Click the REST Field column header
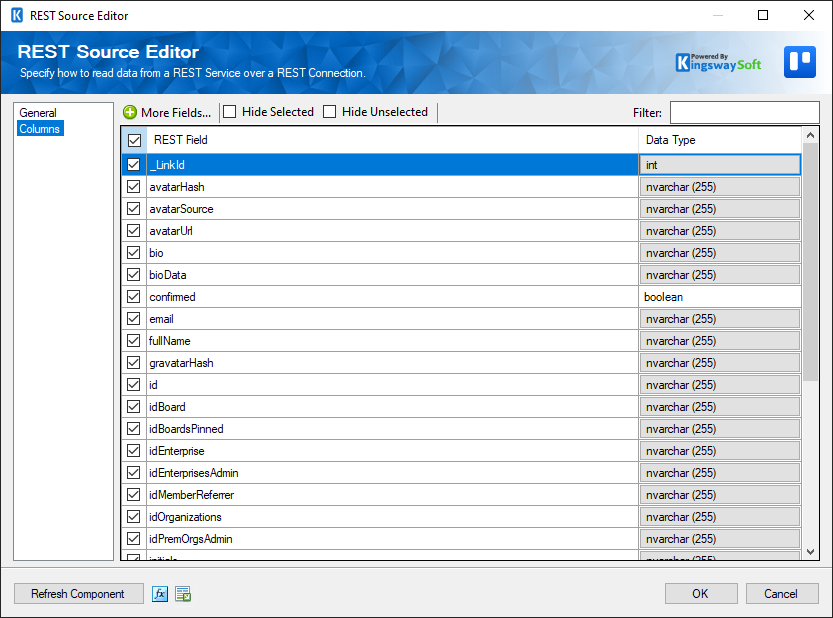 (393, 140)
